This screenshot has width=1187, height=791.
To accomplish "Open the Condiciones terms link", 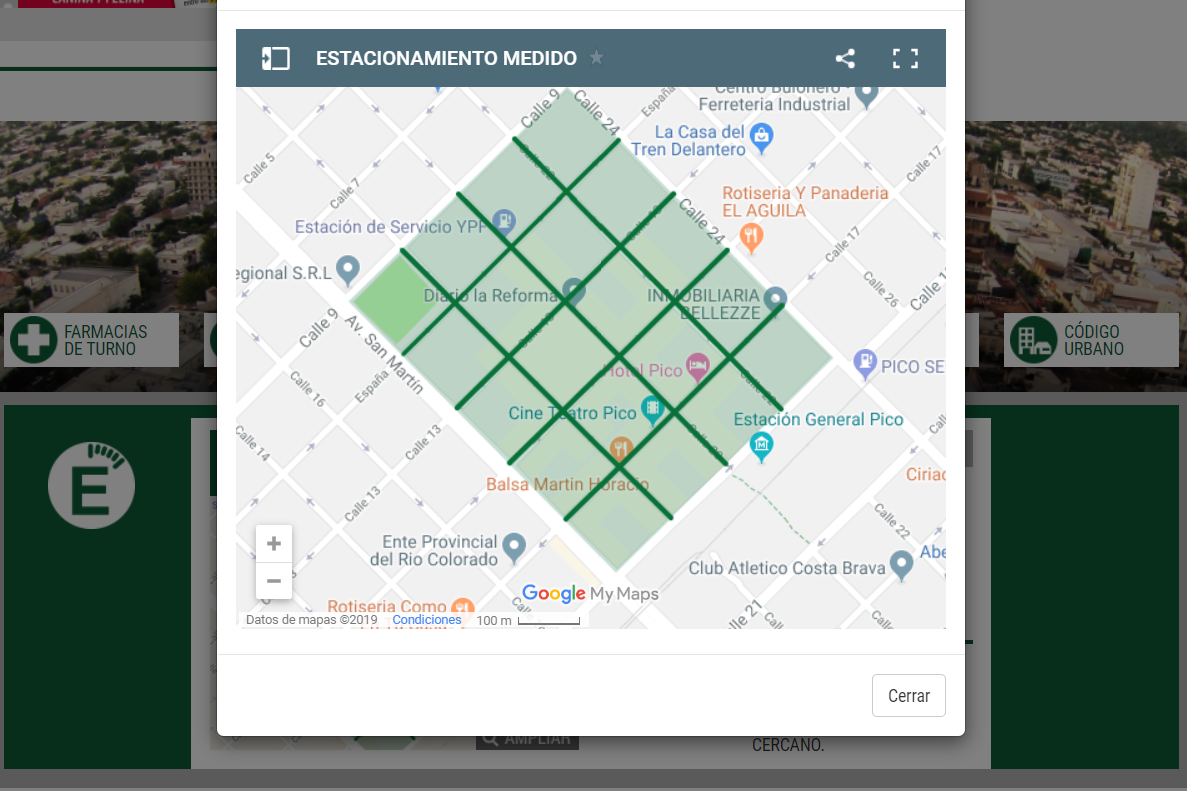I will point(426,620).
